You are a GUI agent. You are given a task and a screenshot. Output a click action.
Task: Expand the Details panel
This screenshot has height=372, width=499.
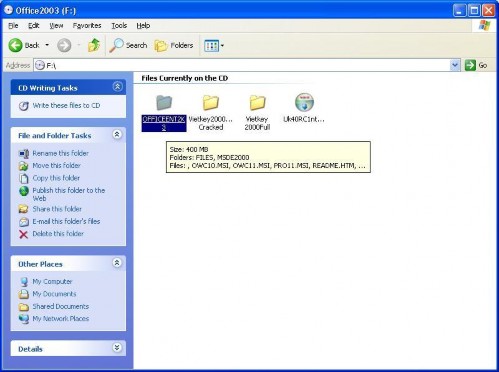[x=117, y=348]
